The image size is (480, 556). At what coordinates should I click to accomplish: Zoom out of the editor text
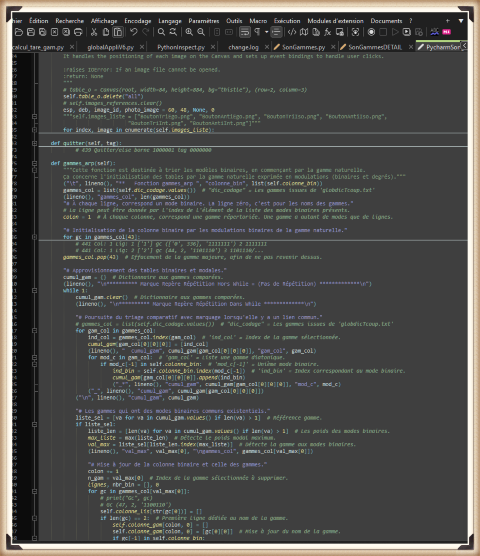pyautogui.click(x=201, y=32)
